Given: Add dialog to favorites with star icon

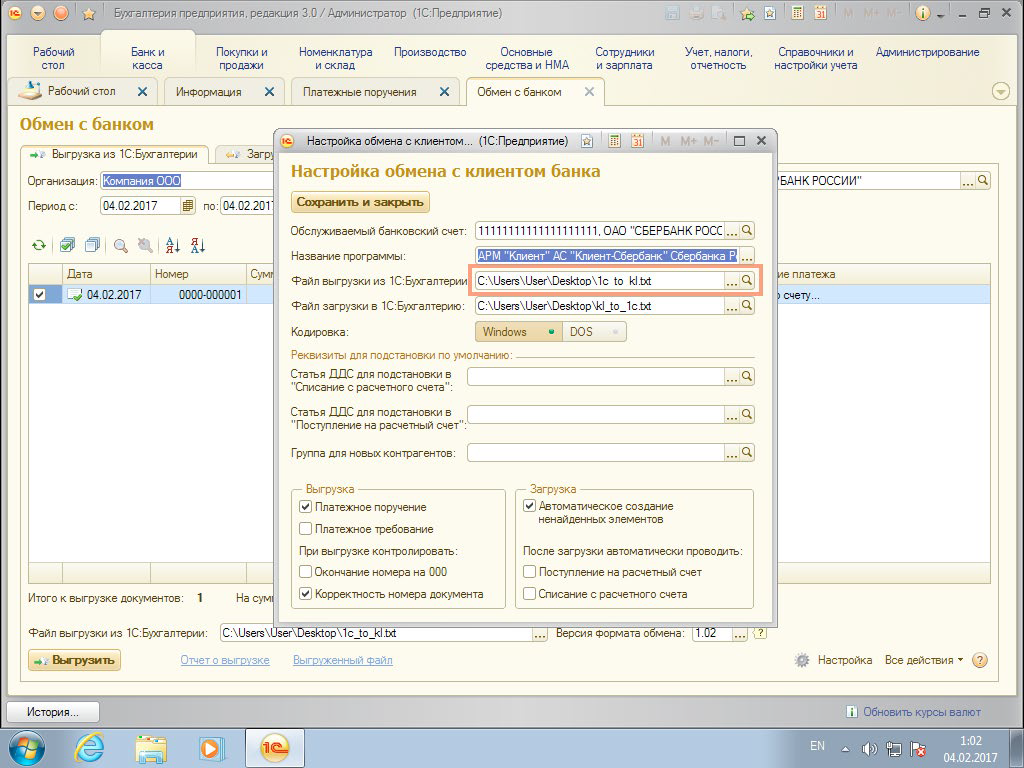Looking at the screenshot, I should 588,141.
